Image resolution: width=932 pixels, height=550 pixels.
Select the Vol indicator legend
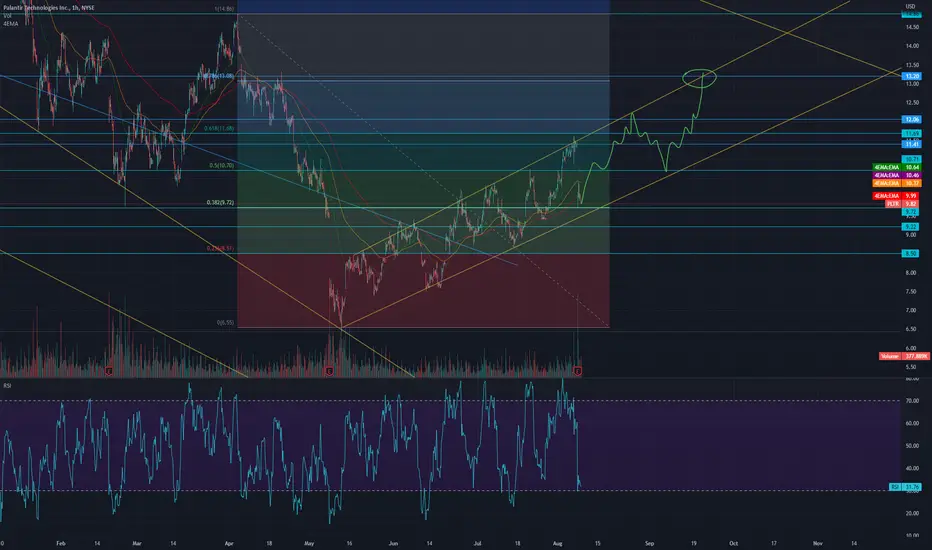[7, 16]
